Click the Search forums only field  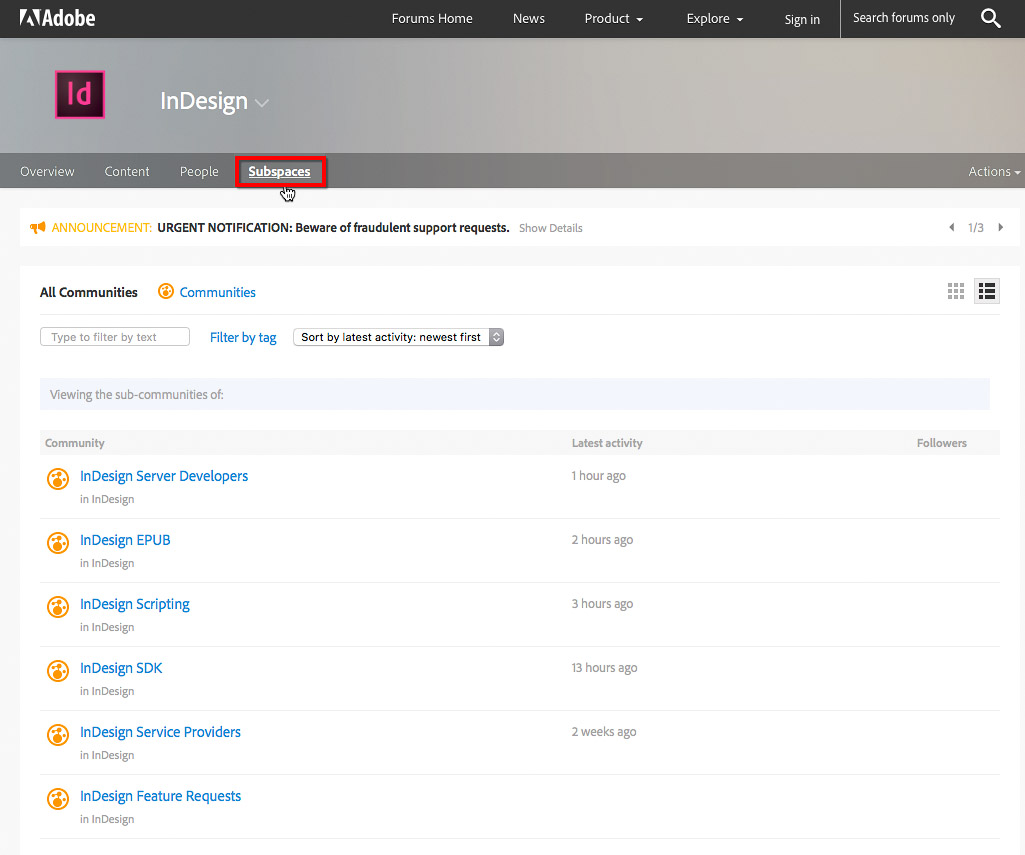click(904, 18)
